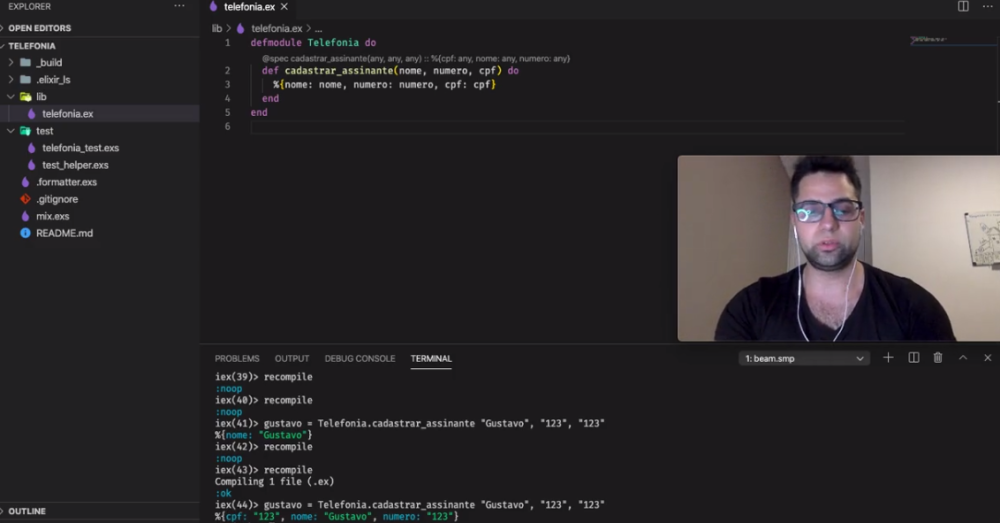Add a new terminal with plus icon
The image size is (1000, 523).
tap(888, 358)
